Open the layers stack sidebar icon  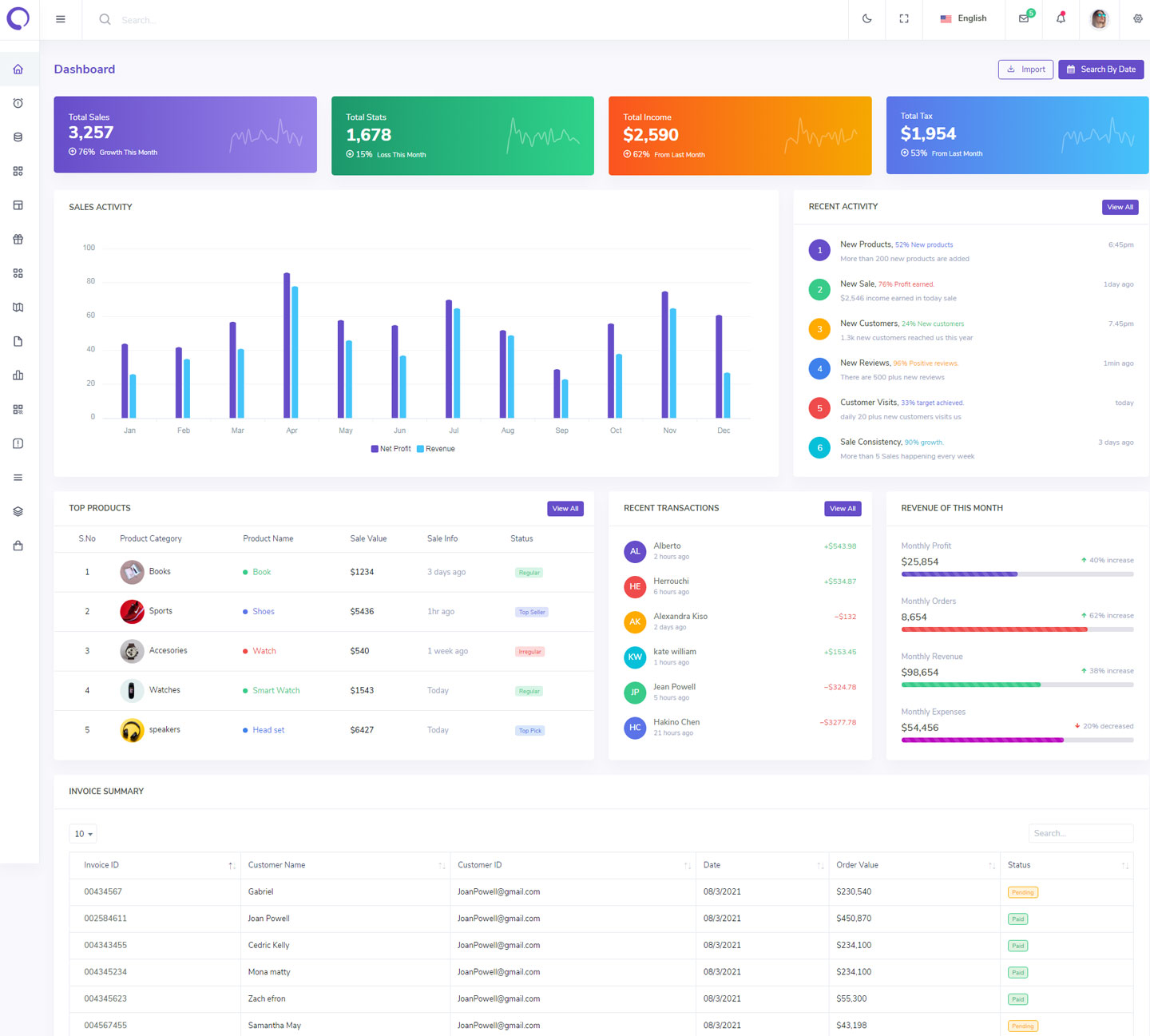click(x=18, y=512)
